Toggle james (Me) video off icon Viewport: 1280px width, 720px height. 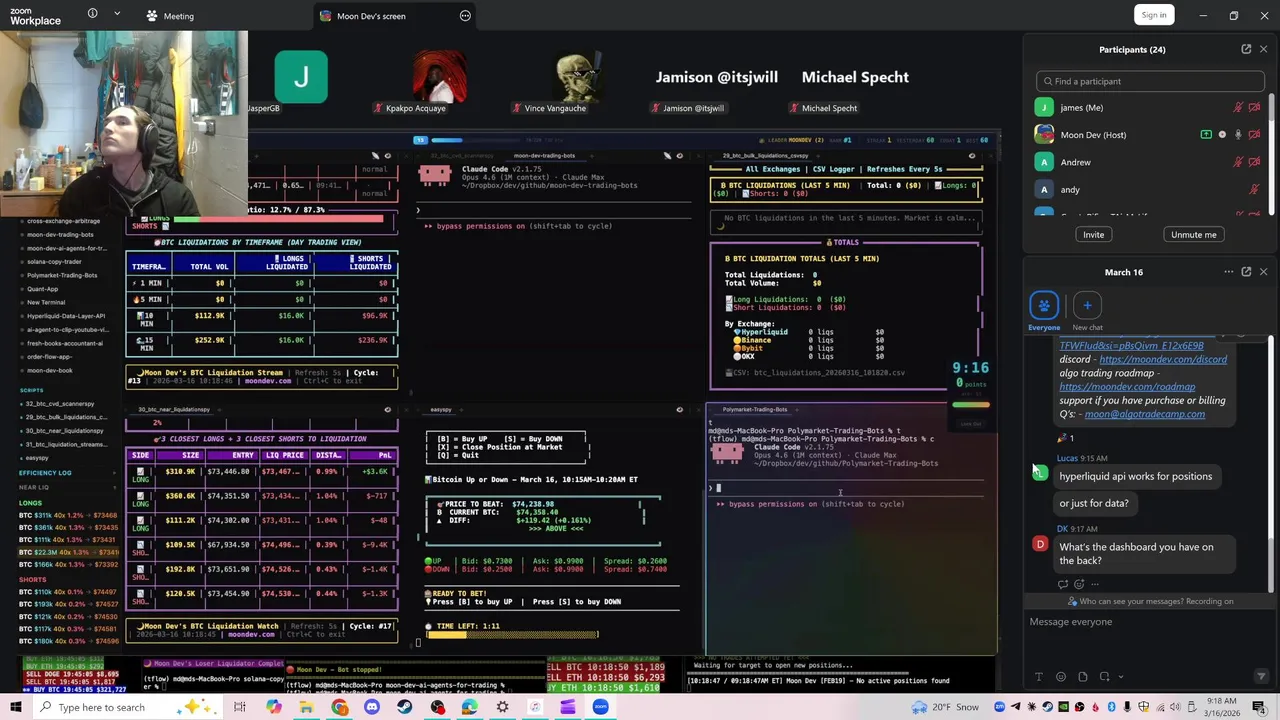(1255, 107)
